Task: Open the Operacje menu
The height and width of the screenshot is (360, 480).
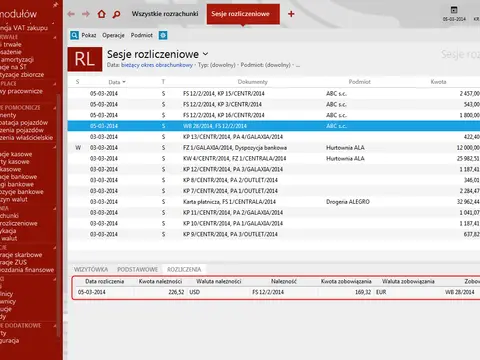Action: tap(113, 35)
